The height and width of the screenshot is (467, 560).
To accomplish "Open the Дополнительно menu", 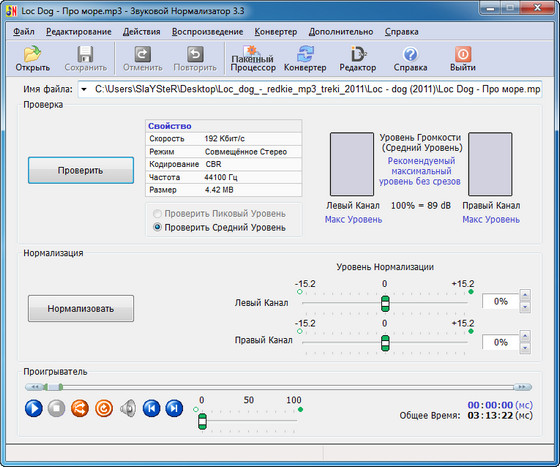I will [341, 32].
